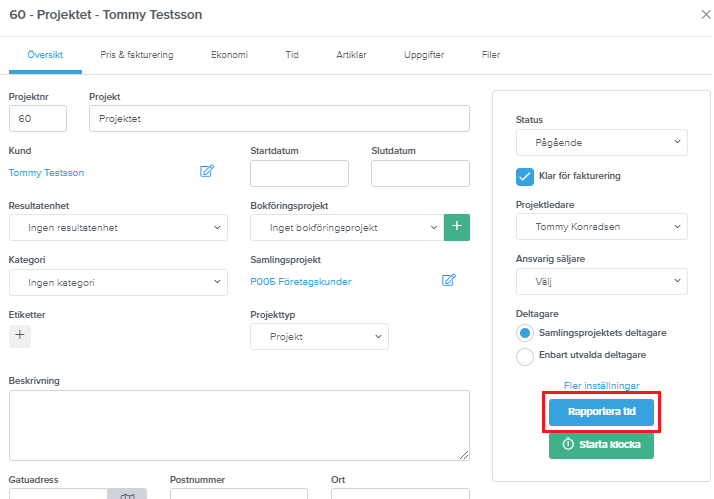Open the Projektledare dropdown
Screen dimensions: 714x499
pos(602,227)
